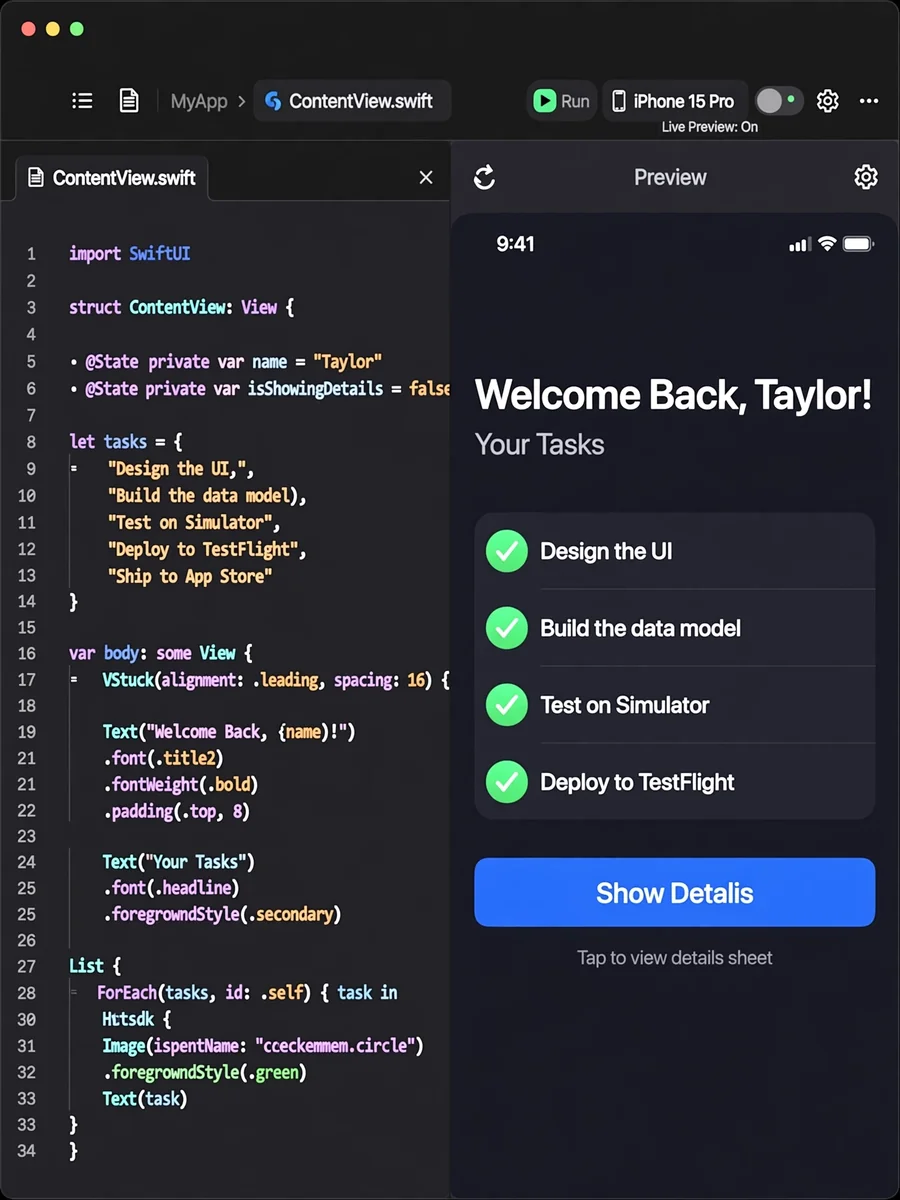Screen dimensions: 900x1200
Task: Click the Preview panel title
Action: tap(670, 177)
